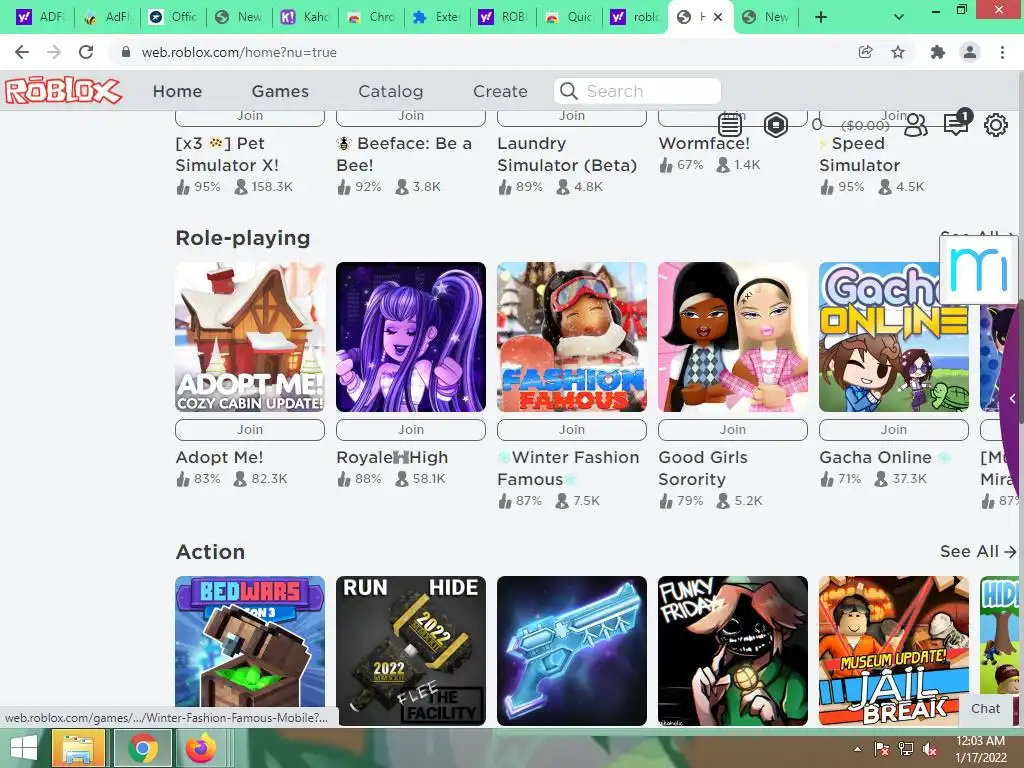Open the feed list icon in header

click(x=729, y=125)
